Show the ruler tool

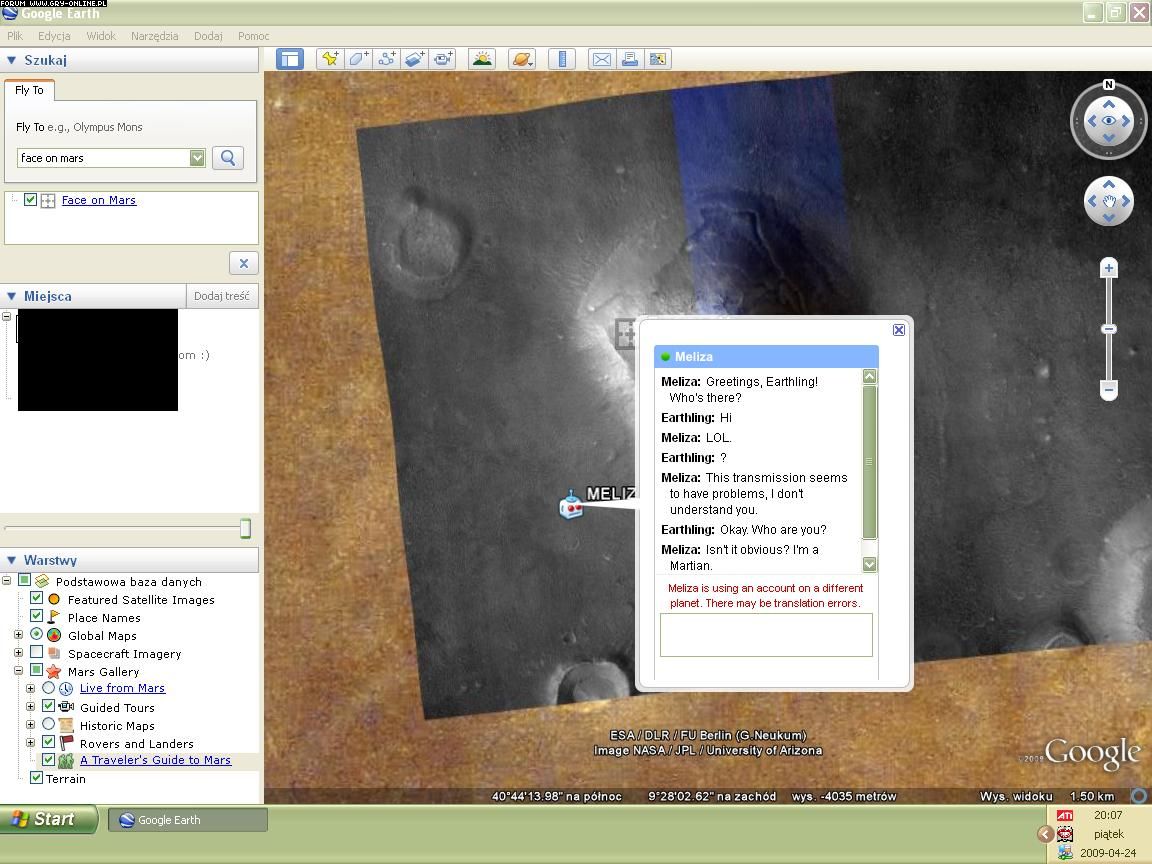562,60
